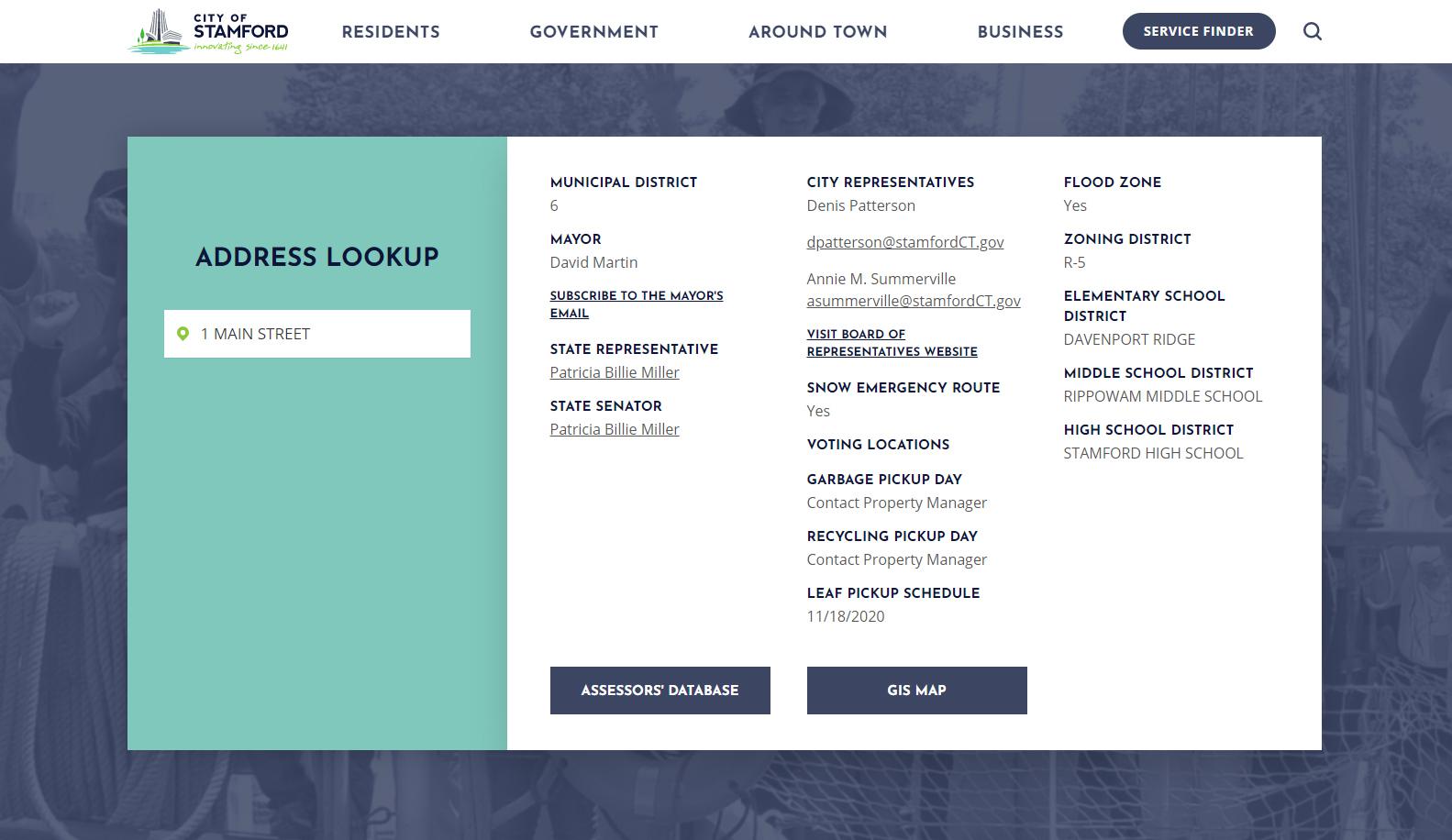Viewport: 1452px width, 840px height.
Task: Click the address field showing 1 Main Street
Action: point(330,334)
